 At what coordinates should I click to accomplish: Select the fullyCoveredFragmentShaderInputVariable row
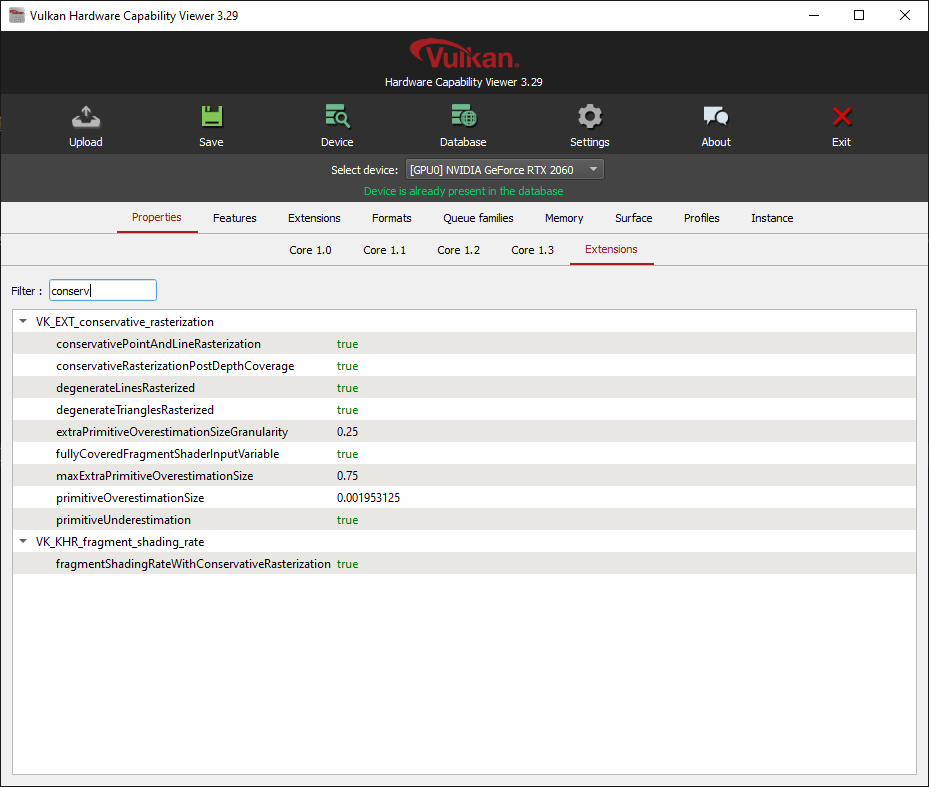(464, 453)
